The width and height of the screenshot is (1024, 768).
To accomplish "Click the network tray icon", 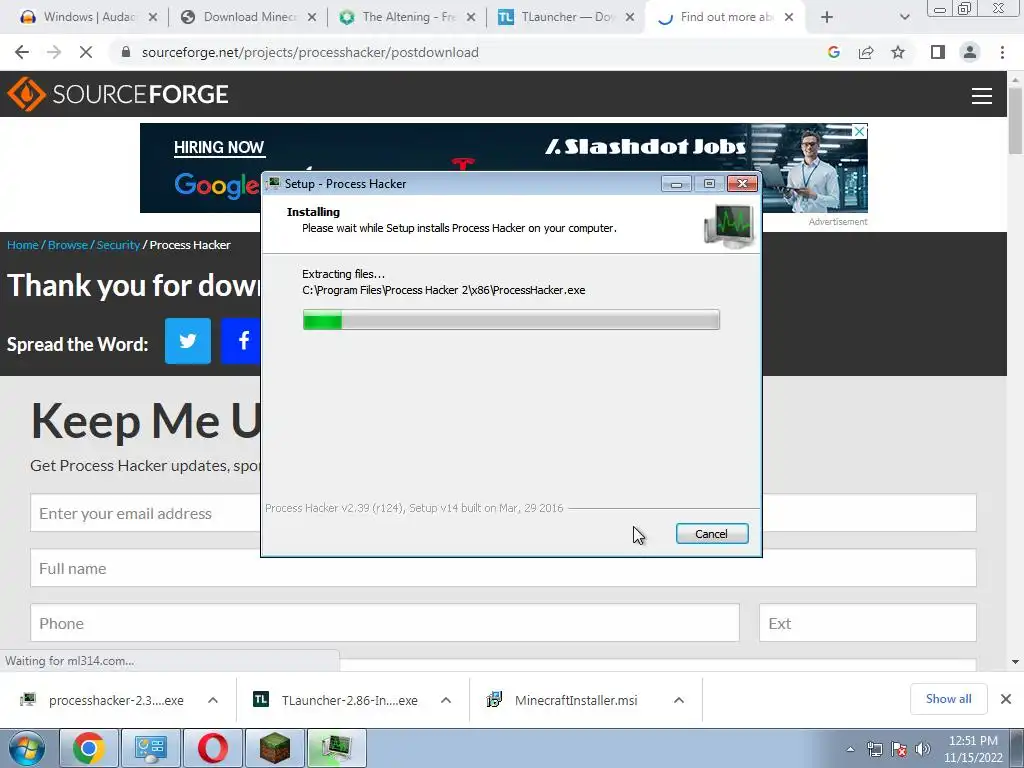I will point(874,749).
